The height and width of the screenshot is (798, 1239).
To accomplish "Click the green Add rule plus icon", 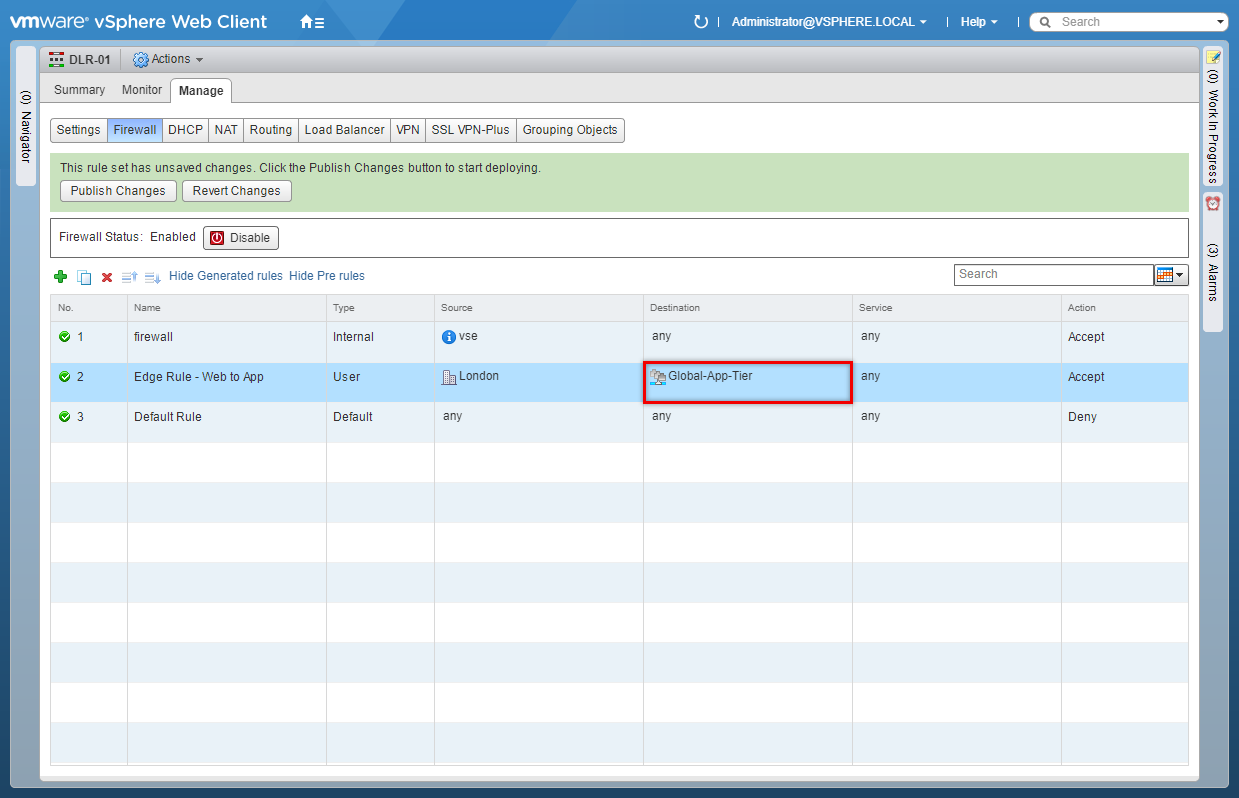I will (60, 277).
